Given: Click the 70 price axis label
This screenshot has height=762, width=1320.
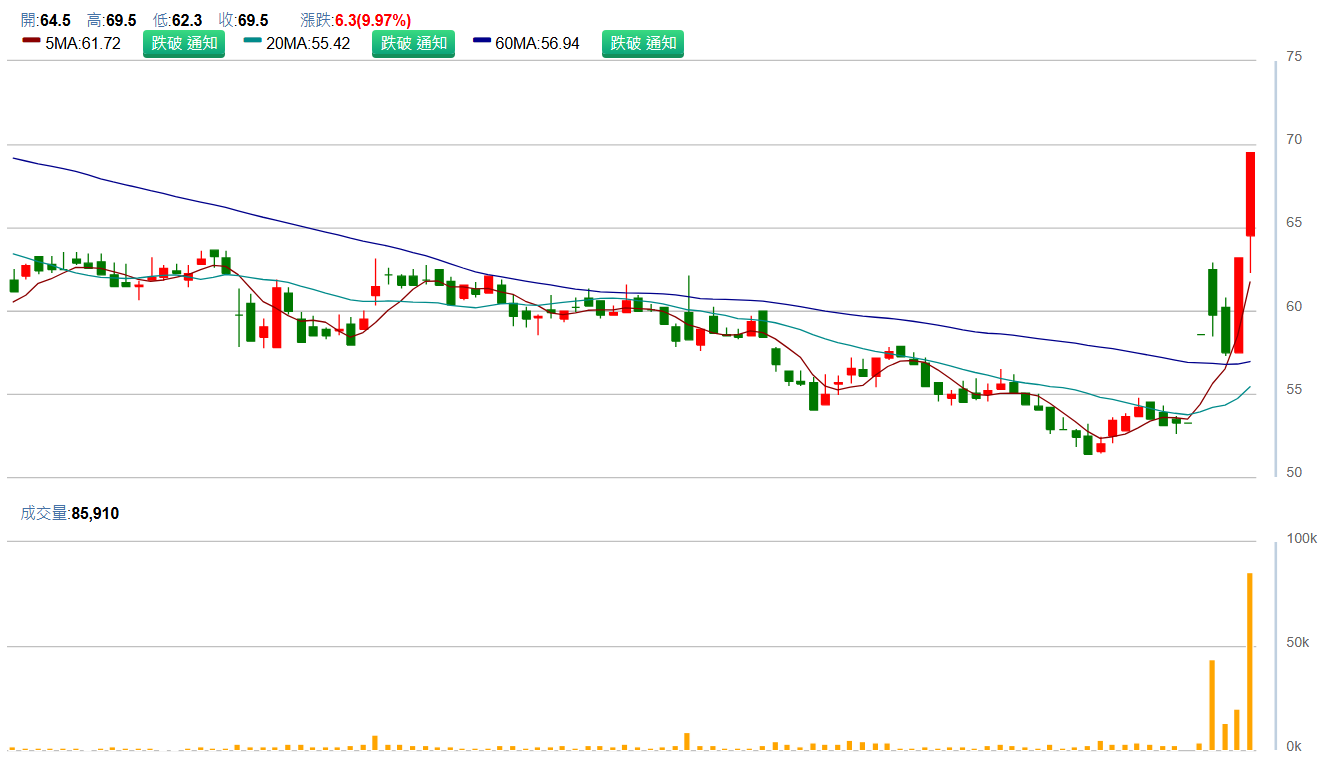Looking at the screenshot, I should click(1294, 140).
